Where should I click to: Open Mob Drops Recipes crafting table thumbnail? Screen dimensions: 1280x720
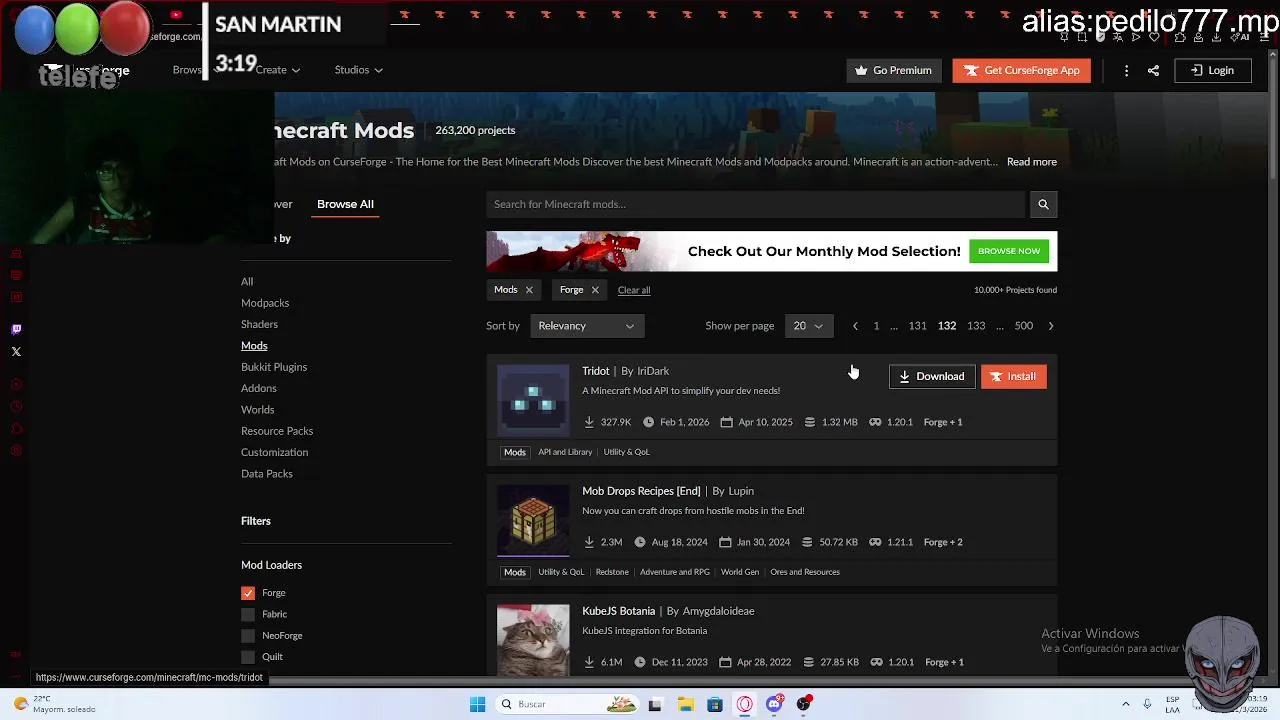click(x=533, y=520)
